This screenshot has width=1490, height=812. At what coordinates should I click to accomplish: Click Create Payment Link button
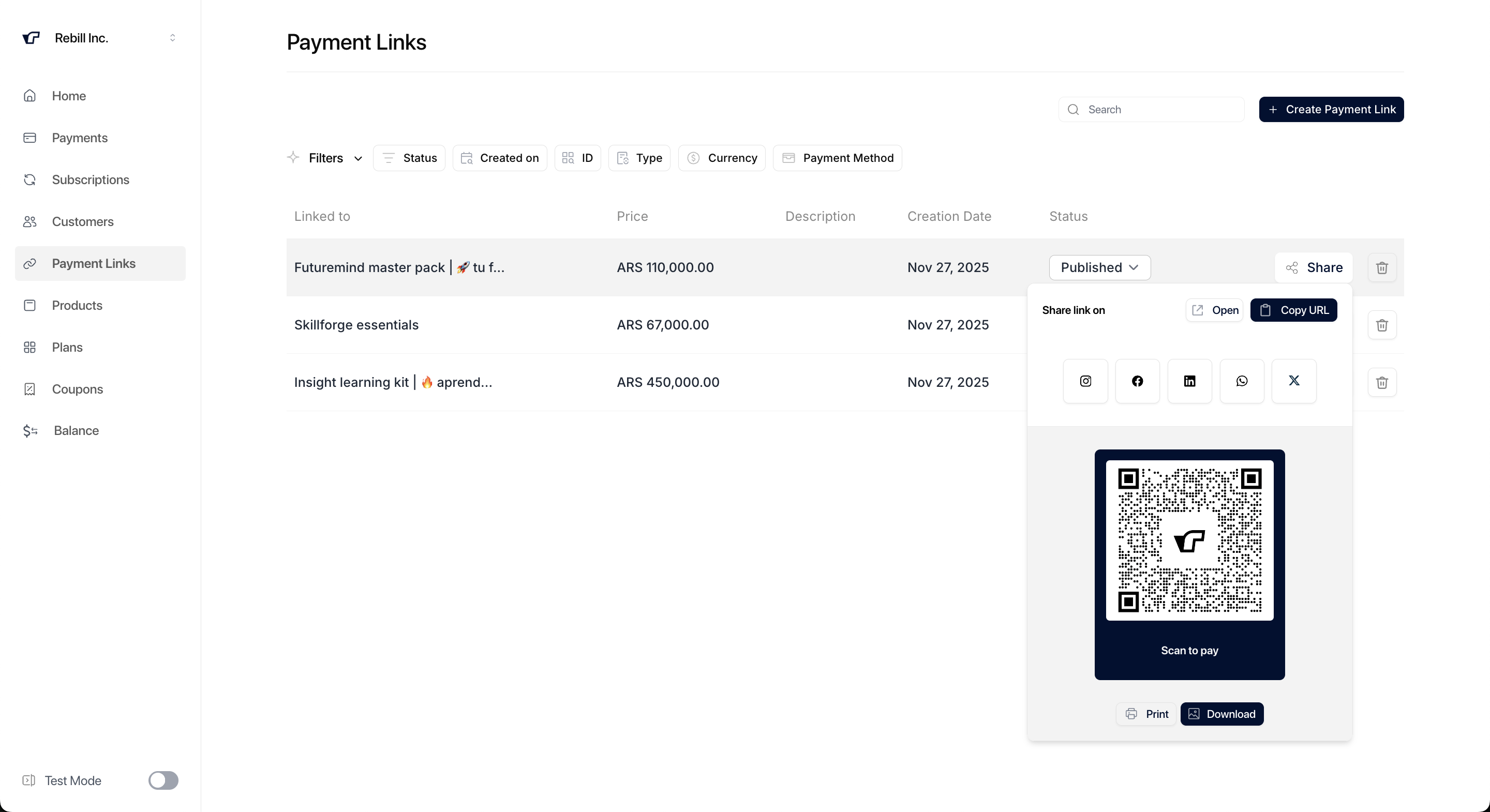coord(1330,109)
